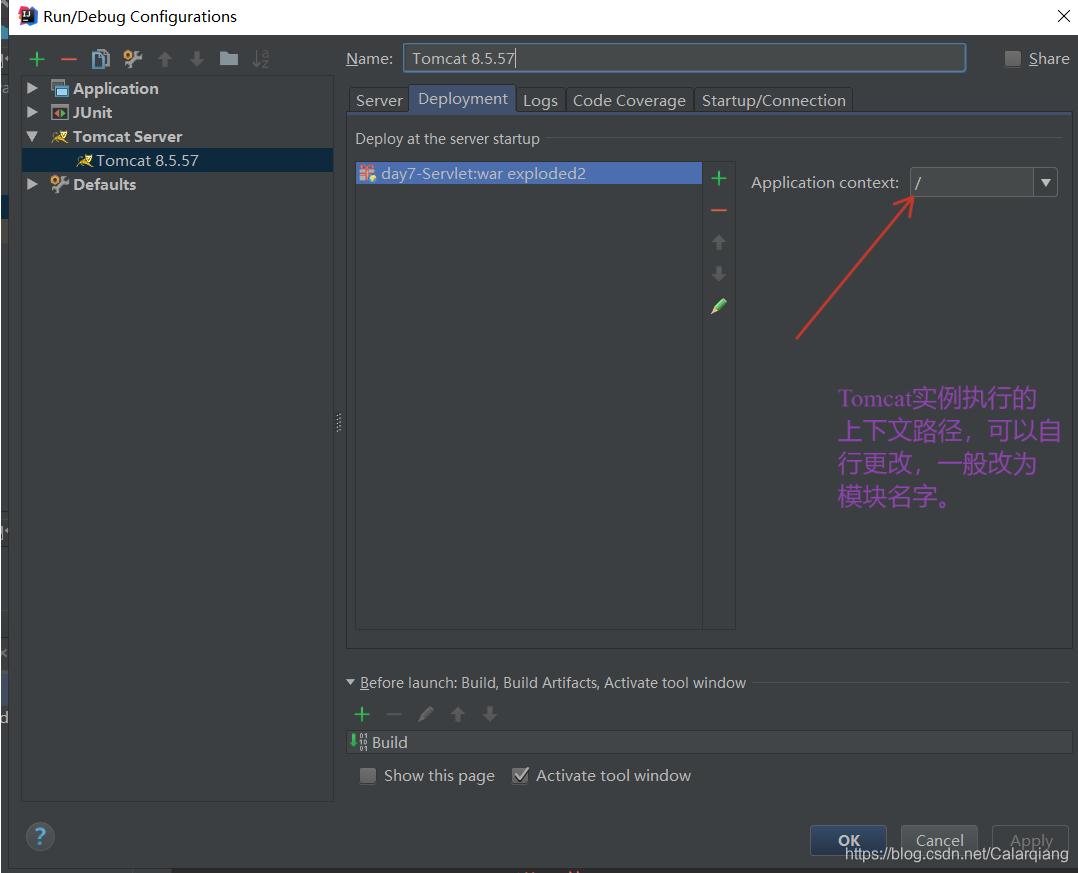Select Tomcat 8.5.57 configuration in tree
Screen dimensions: 1078x873
tap(177, 160)
